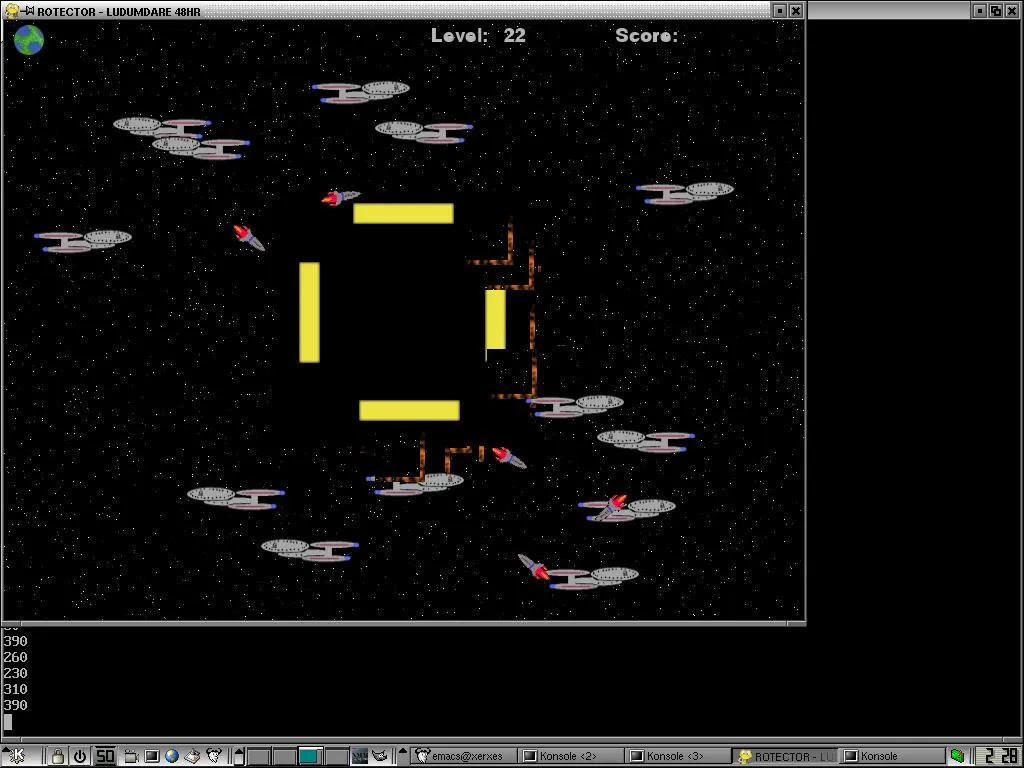Switch to the highlighted teal desktop in pager
This screenshot has height=768, width=1024.
tap(309, 756)
